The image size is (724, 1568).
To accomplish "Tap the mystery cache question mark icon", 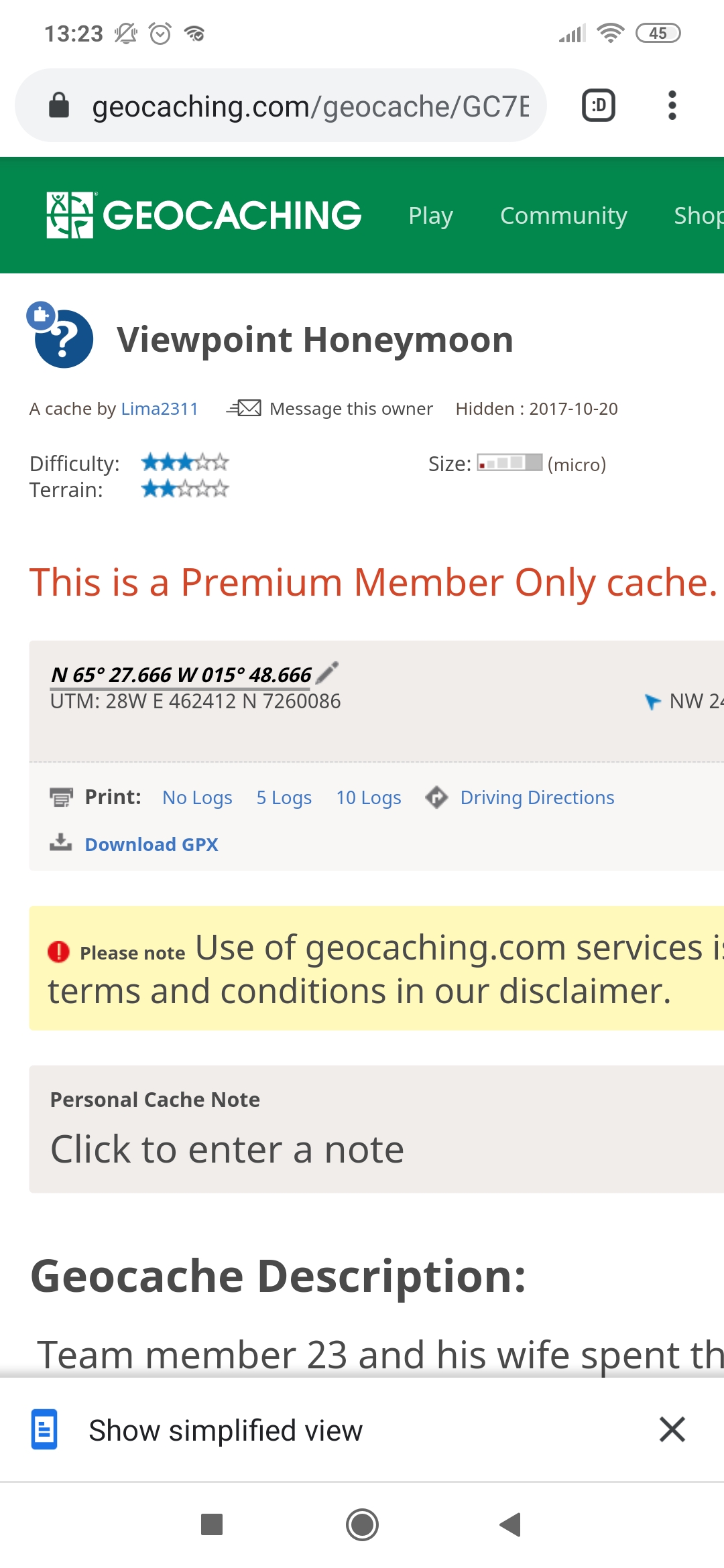I will pos(63,338).
